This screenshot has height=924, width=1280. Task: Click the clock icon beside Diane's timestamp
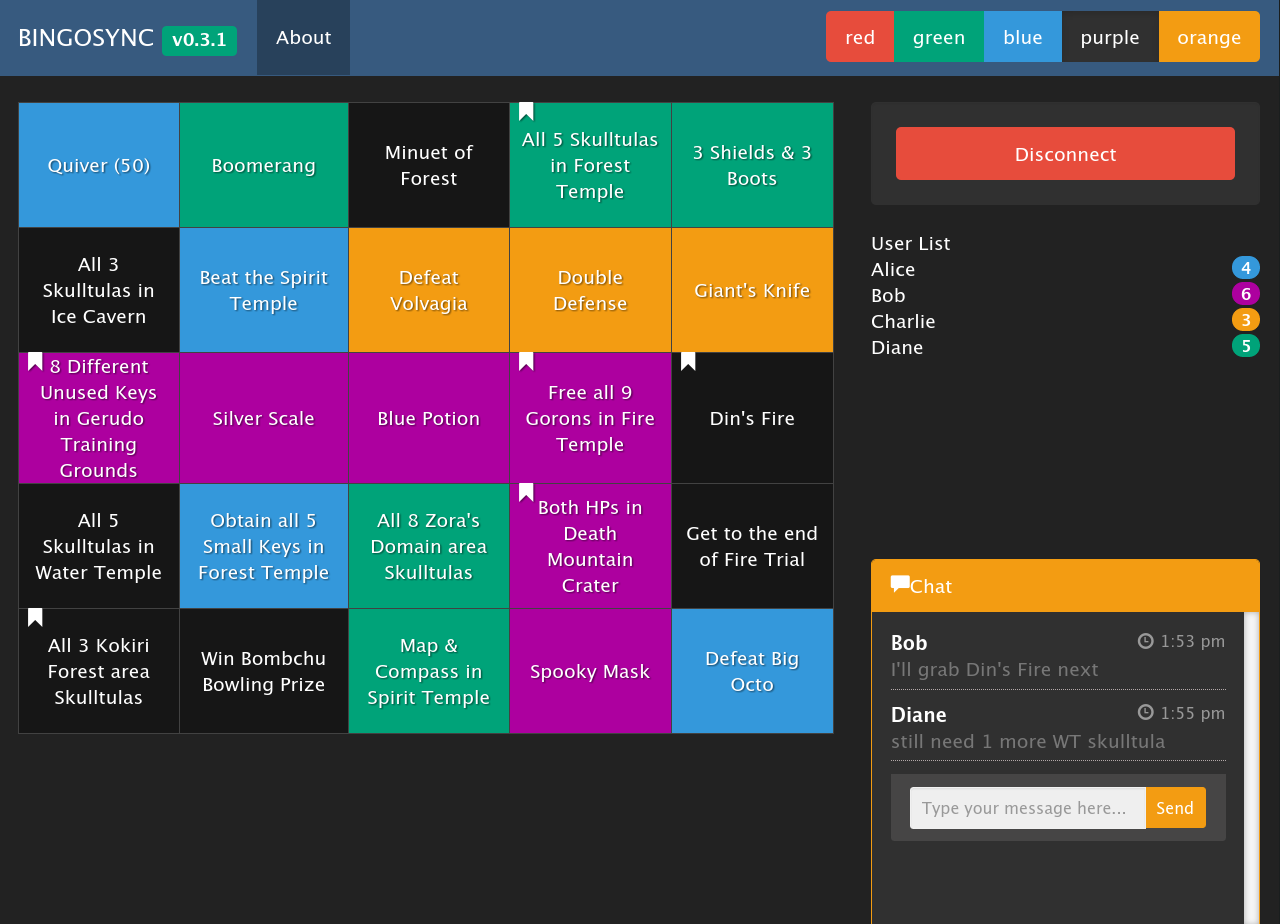(x=1144, y=712)
